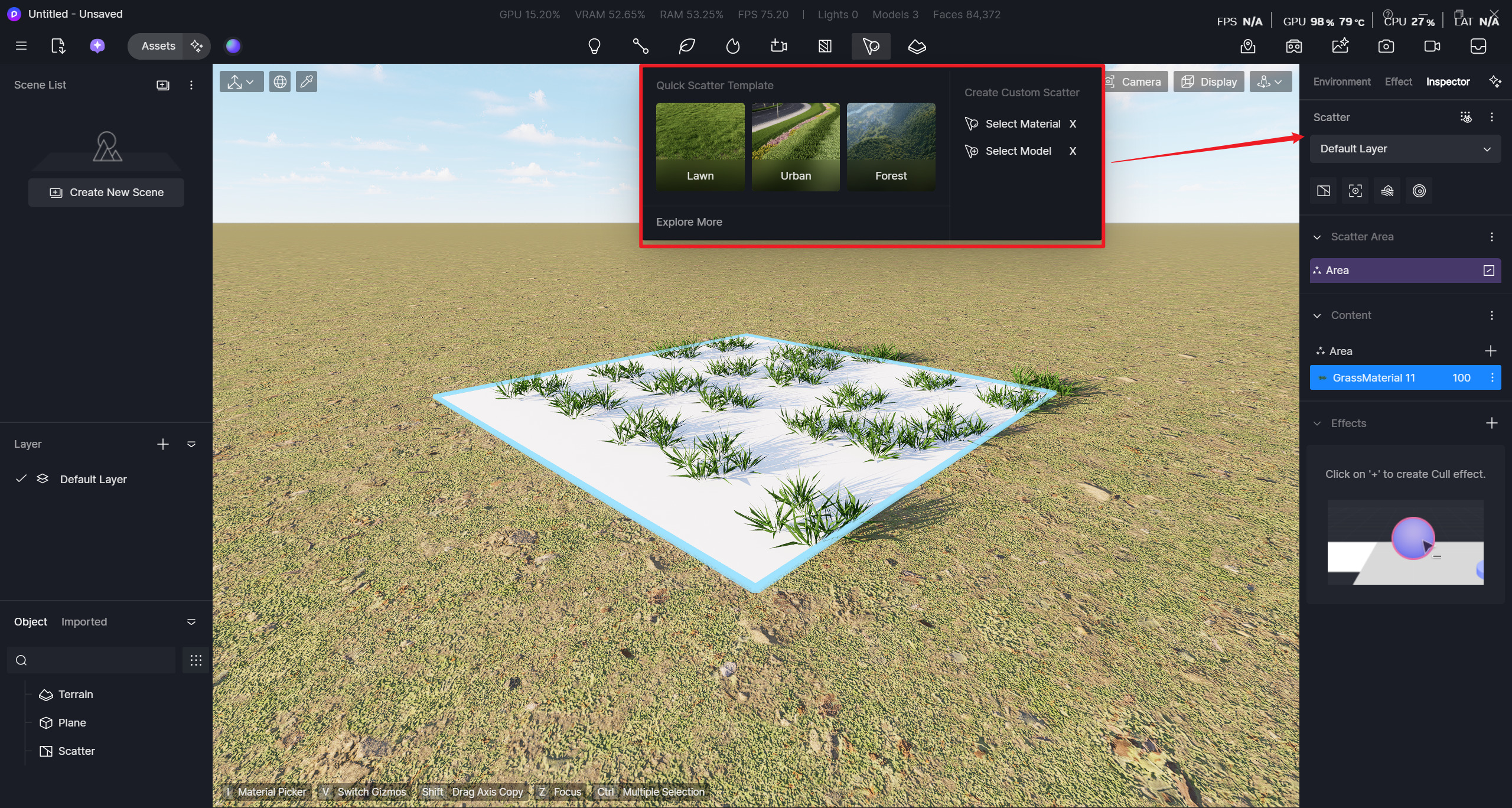Collapse the Content section
This screenshot has height=808, width=1512.
1317,315
